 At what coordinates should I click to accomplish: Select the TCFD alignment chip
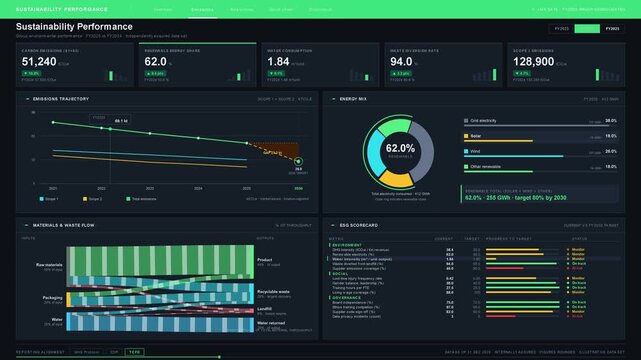[x=134, y=352]
